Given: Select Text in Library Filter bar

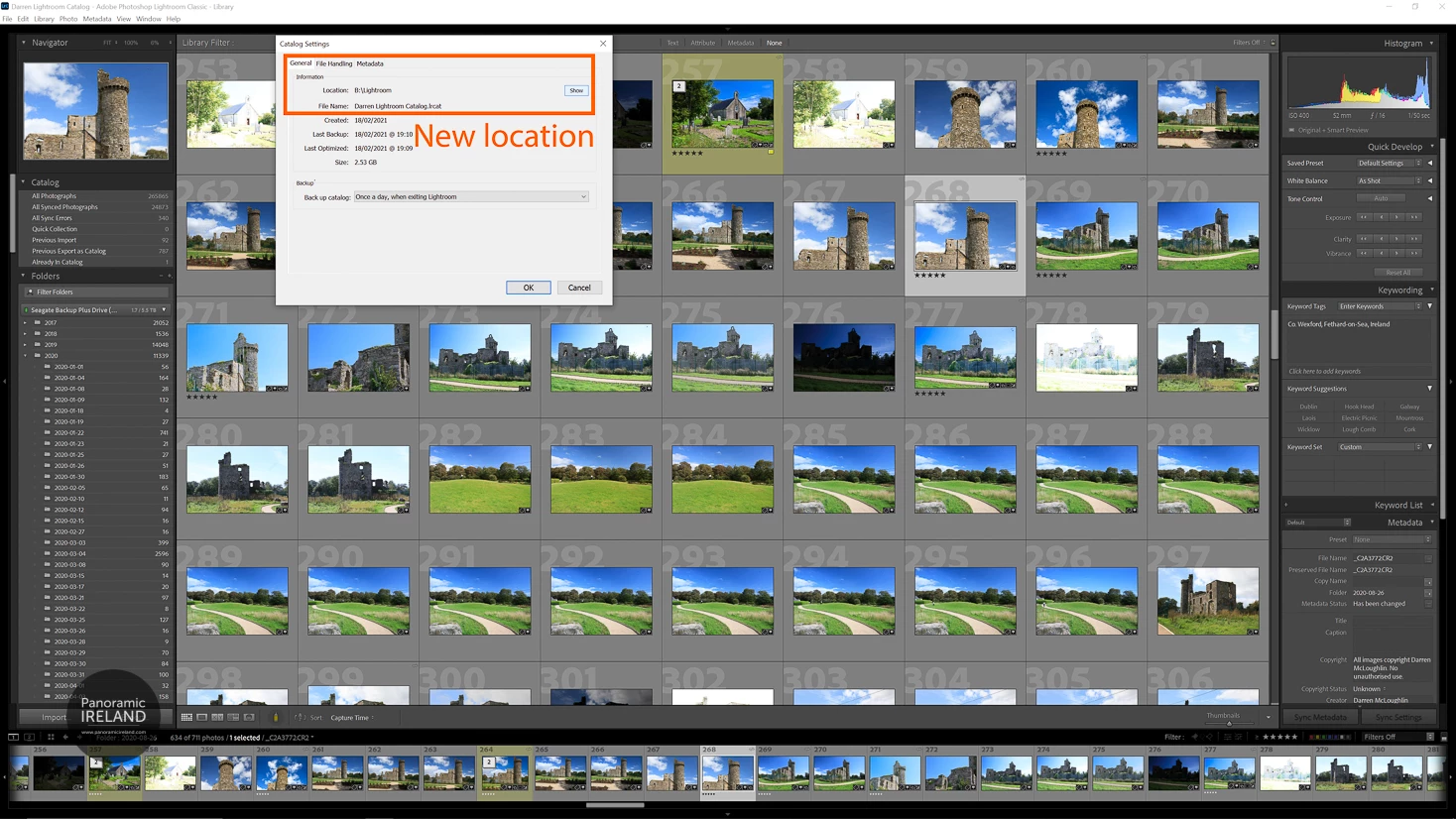Looking at the screenshot, I should coord(672,43).
